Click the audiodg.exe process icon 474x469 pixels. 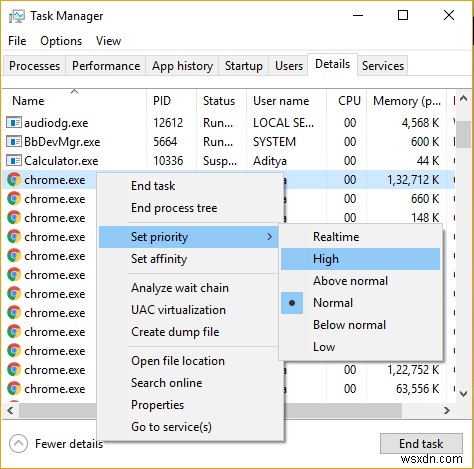tap(14, 123)
